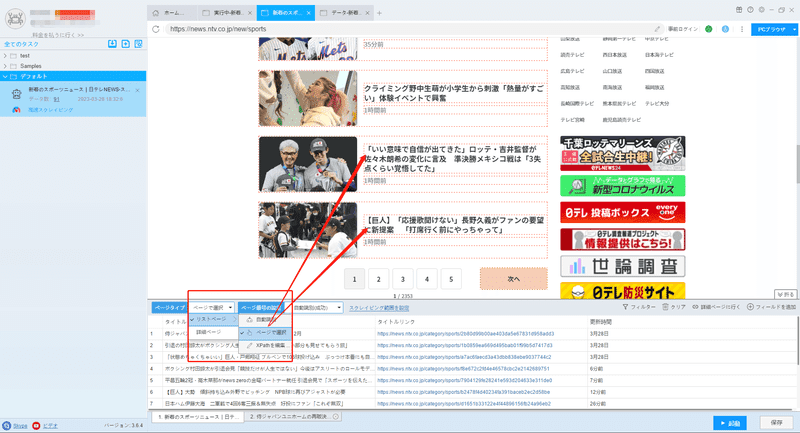The width and height of the screenshot is (800, 433).
Task: Collapse the デフォルト folder
Action: tap(5, 77)
